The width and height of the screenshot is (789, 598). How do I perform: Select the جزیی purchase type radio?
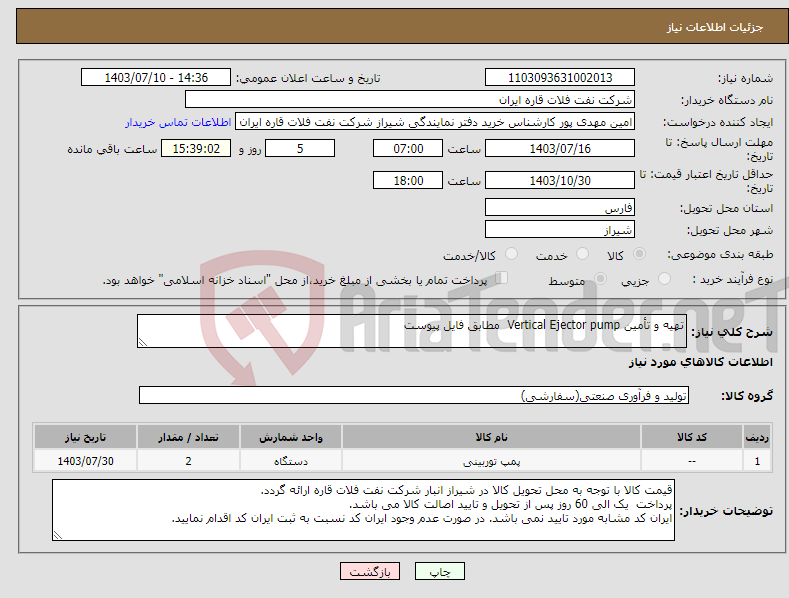[664, 278]
